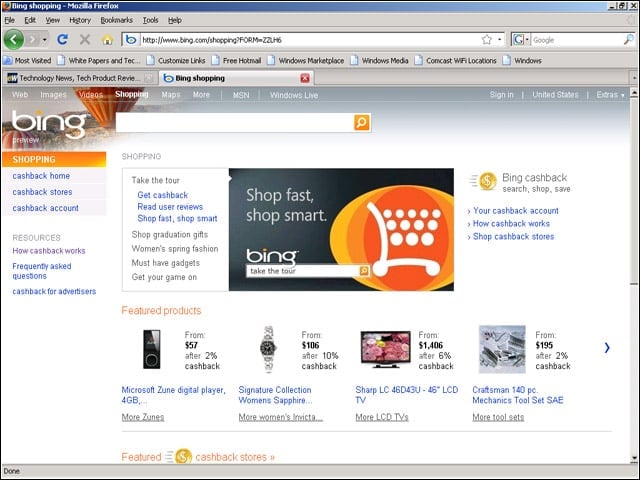Open cashback stores in sidebar

click(x=42, y=192)
